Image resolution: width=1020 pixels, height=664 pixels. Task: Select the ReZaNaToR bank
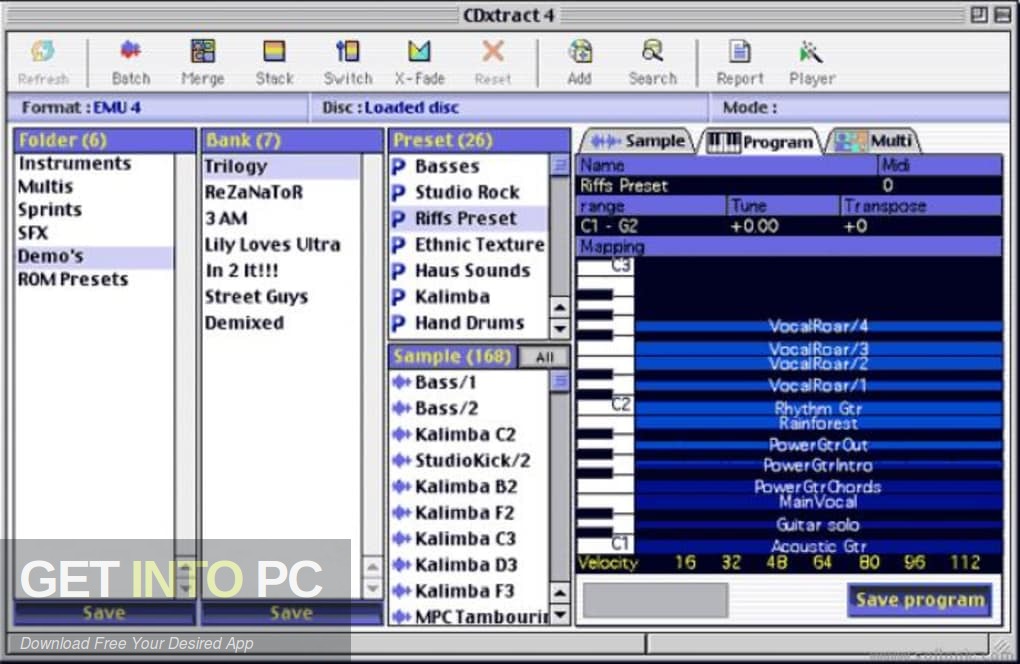coord(282,193)
